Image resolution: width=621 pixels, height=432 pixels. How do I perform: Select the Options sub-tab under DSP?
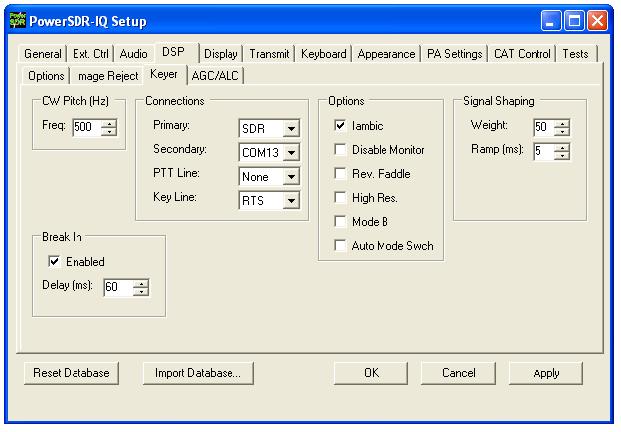(x=46, y=76)
